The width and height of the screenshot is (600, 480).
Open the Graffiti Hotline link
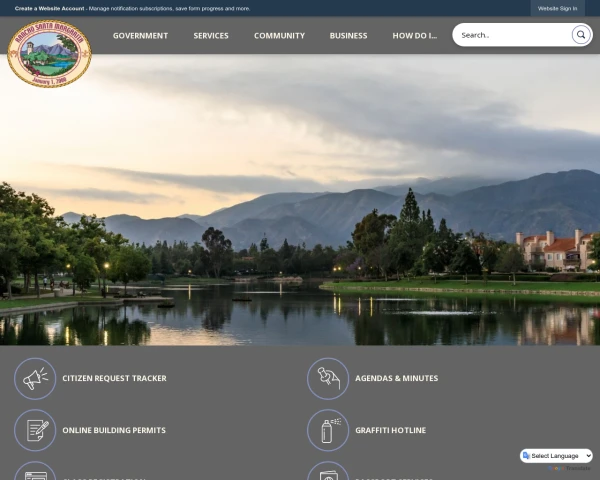click(390, 430)
